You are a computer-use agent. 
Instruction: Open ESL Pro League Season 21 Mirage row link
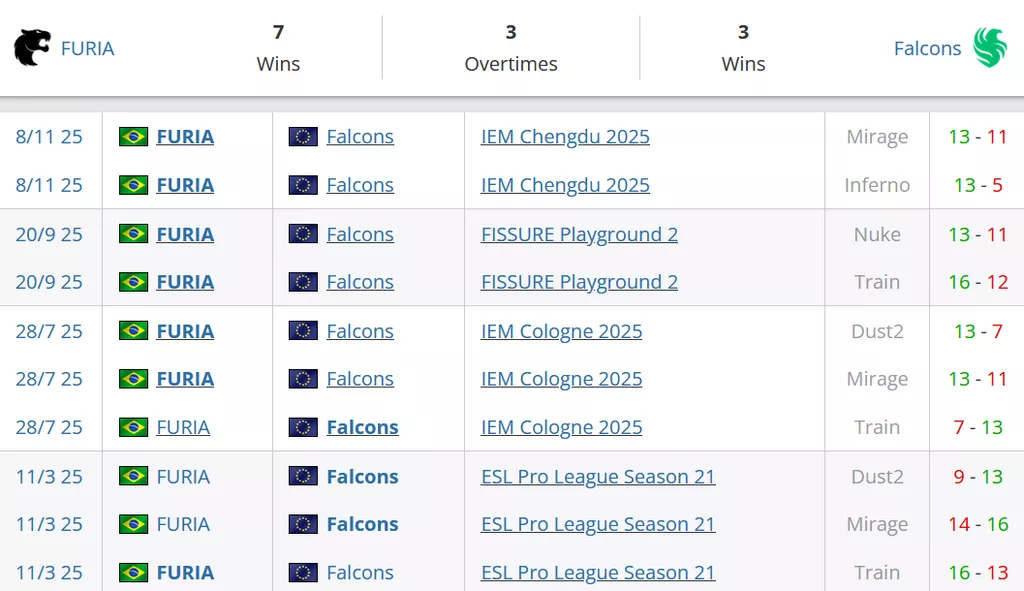click(x=598, y=524)
